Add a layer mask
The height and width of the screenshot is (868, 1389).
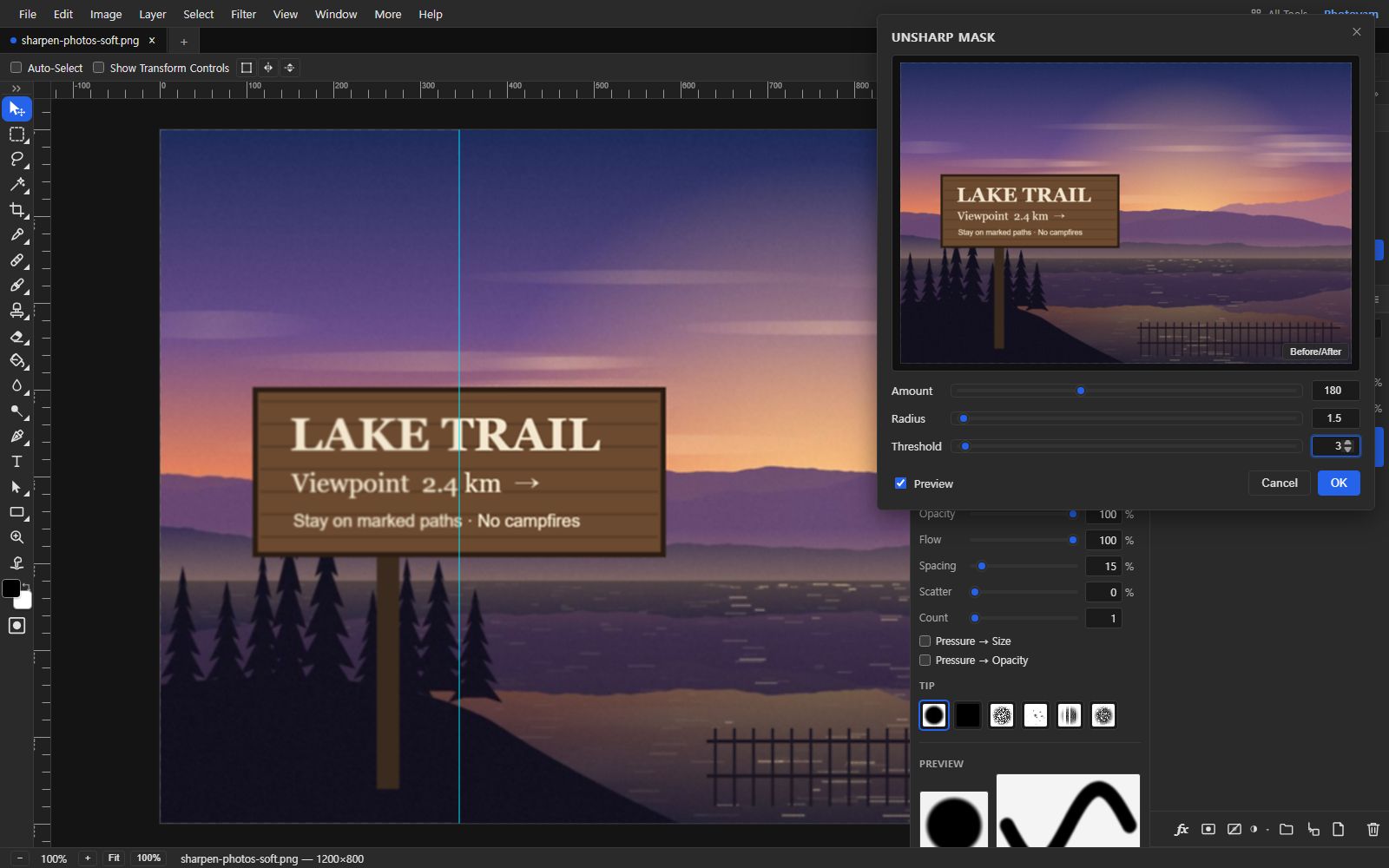tap(1208, 830)
